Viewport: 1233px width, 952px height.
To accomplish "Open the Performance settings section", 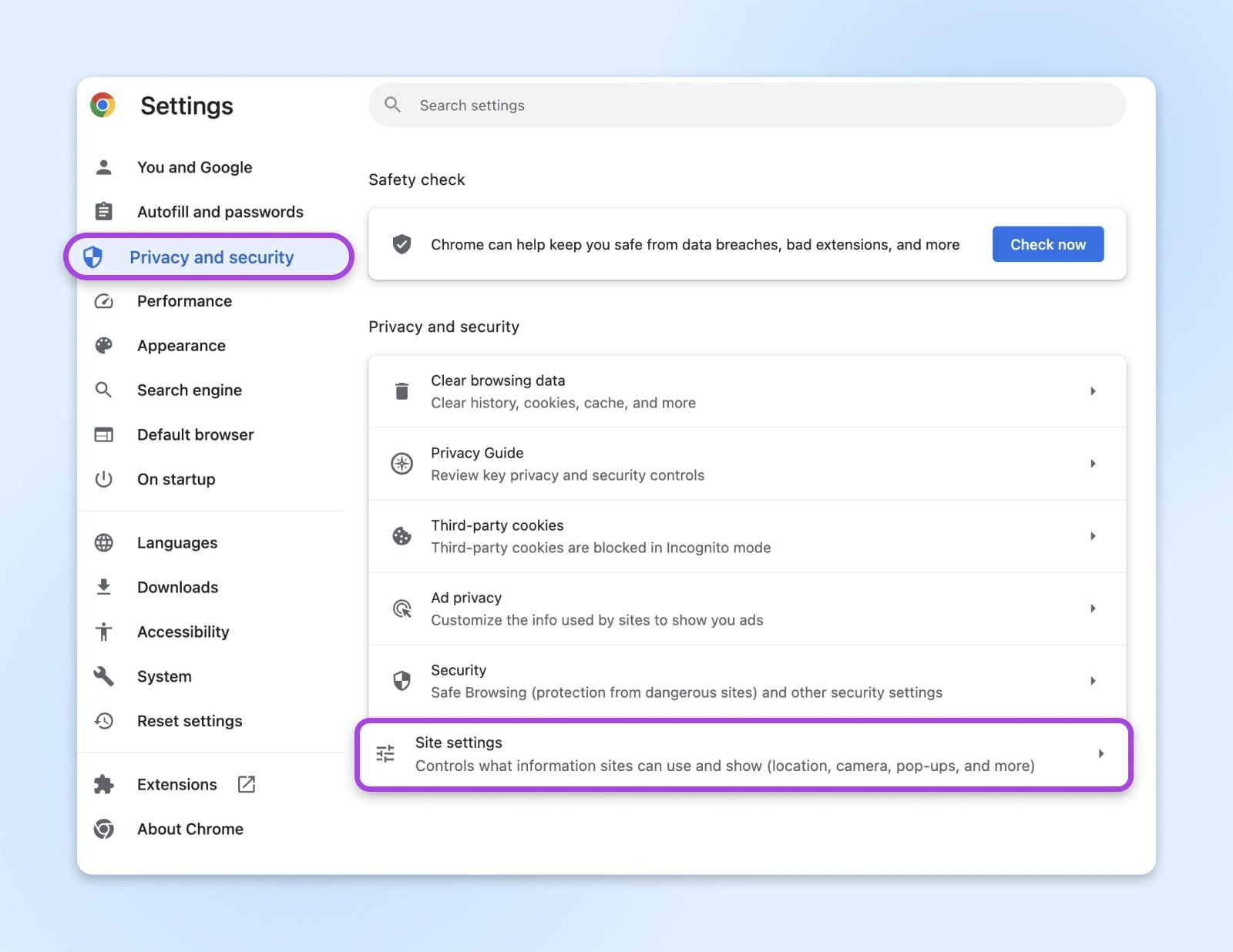I will point(184,301).
